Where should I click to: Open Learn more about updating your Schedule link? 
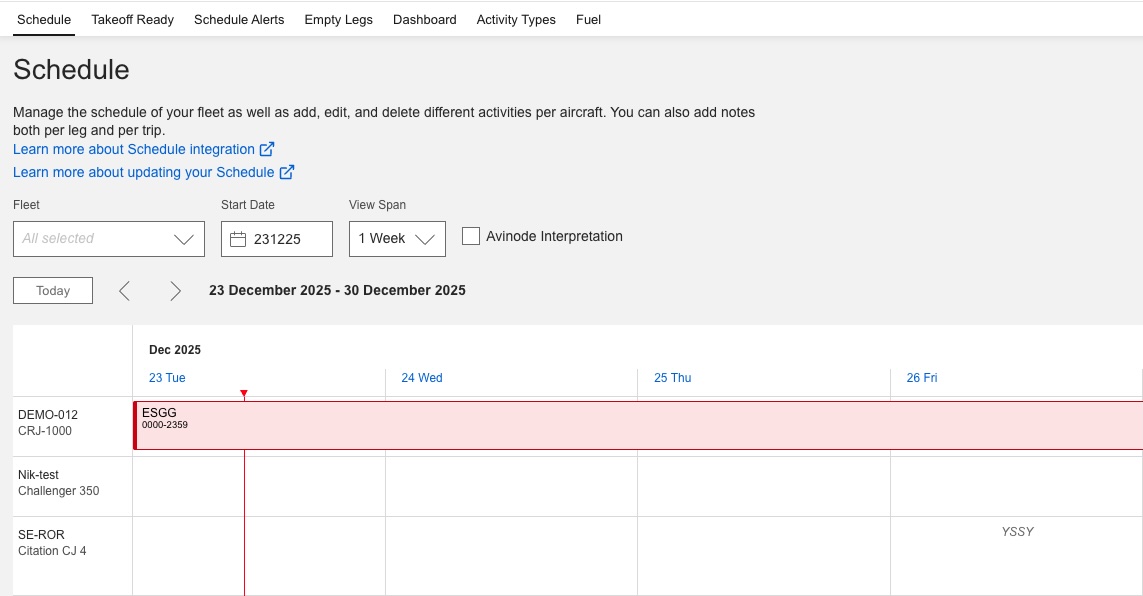tap(143, 172)
